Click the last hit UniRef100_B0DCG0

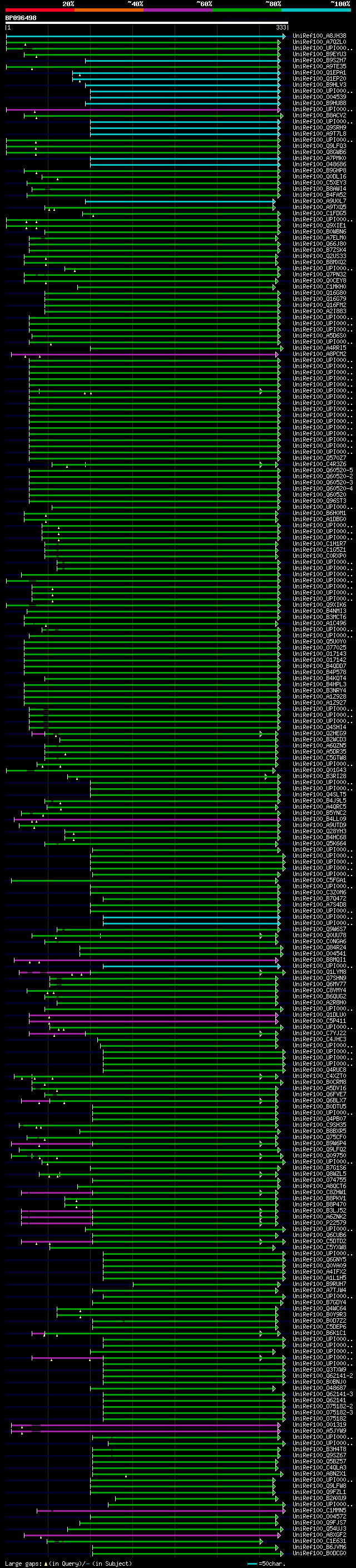coord(319,1553)
